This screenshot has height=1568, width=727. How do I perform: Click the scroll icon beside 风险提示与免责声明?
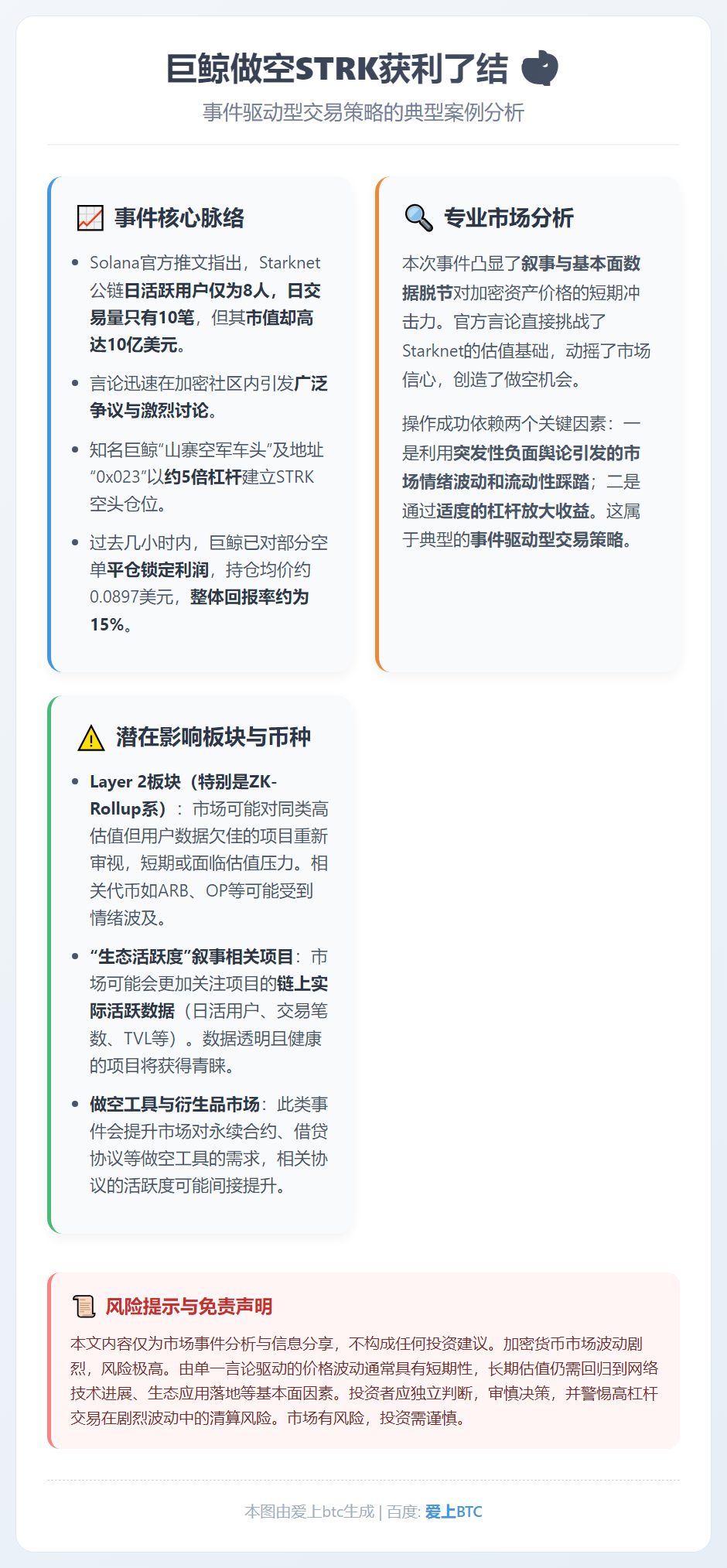coord(84,1307)
